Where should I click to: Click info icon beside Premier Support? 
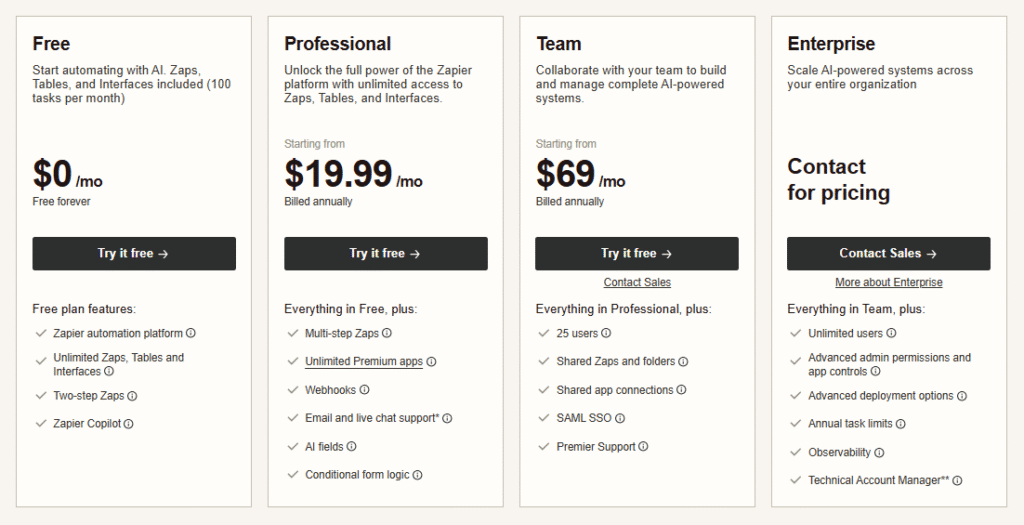(x=643, y=447)
